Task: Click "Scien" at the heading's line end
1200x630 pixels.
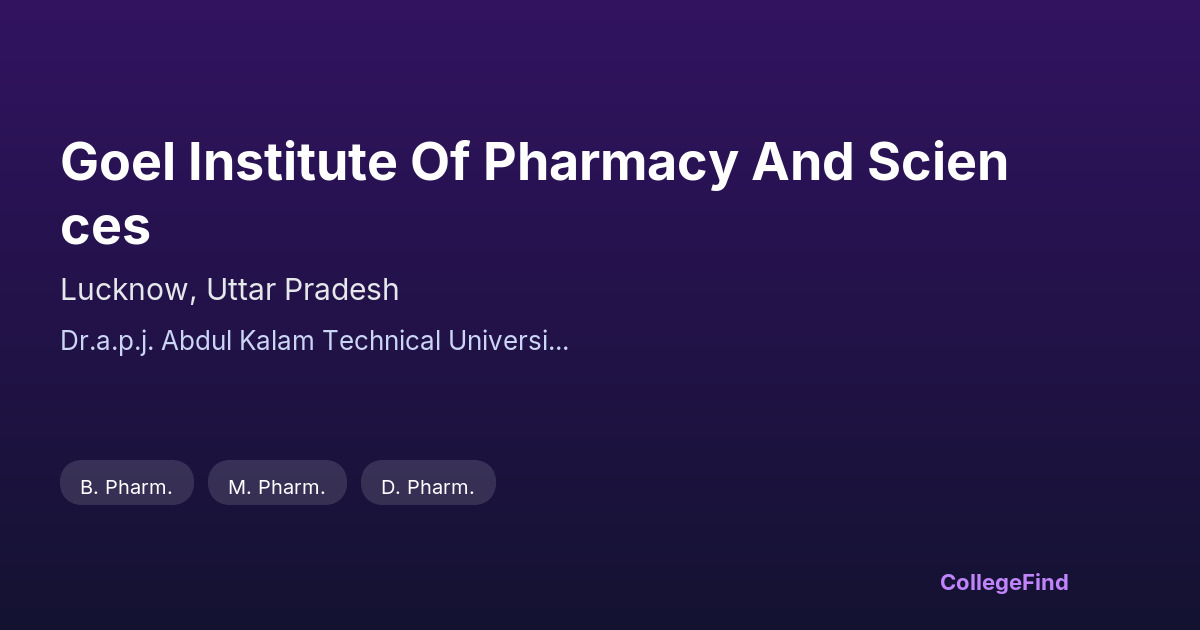Action: click(x=937, y=163)
